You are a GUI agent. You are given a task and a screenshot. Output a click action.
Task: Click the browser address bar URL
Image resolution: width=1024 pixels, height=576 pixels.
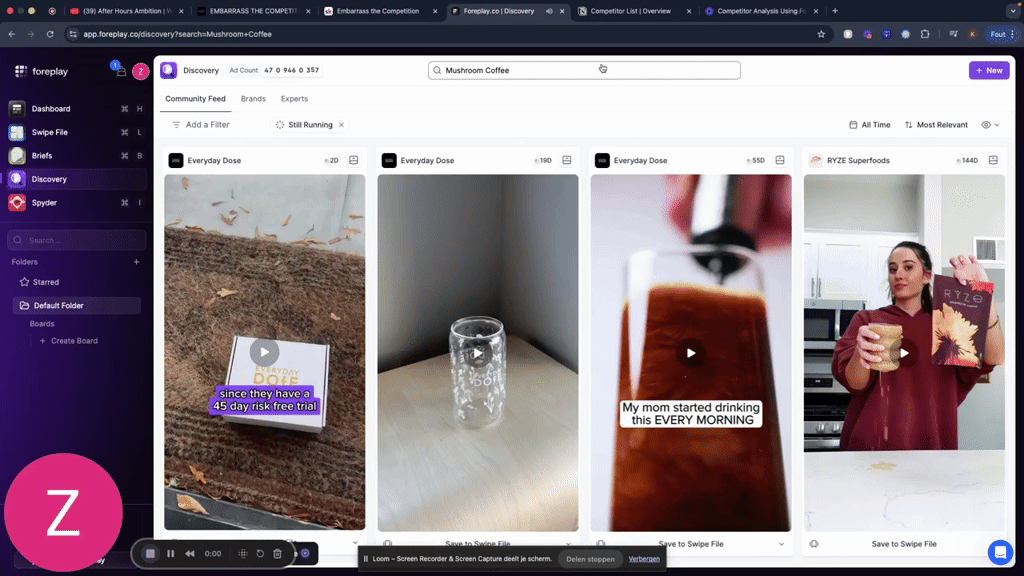coord(178,34)
